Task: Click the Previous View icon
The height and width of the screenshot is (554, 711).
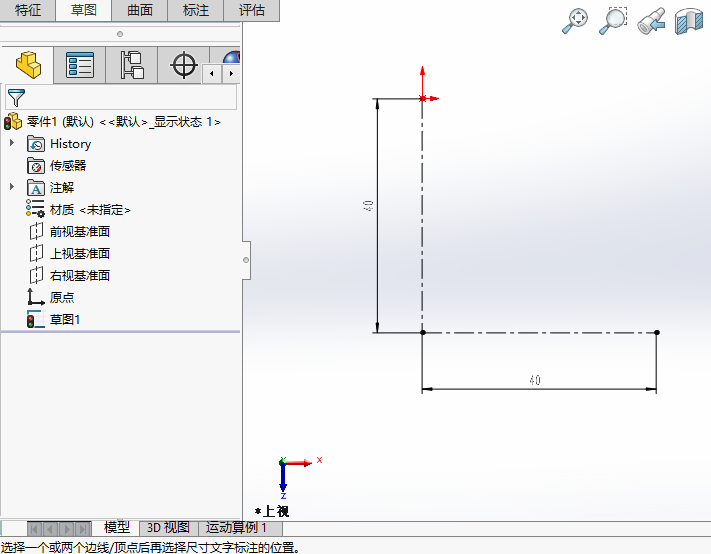Action: click(651, 21)
